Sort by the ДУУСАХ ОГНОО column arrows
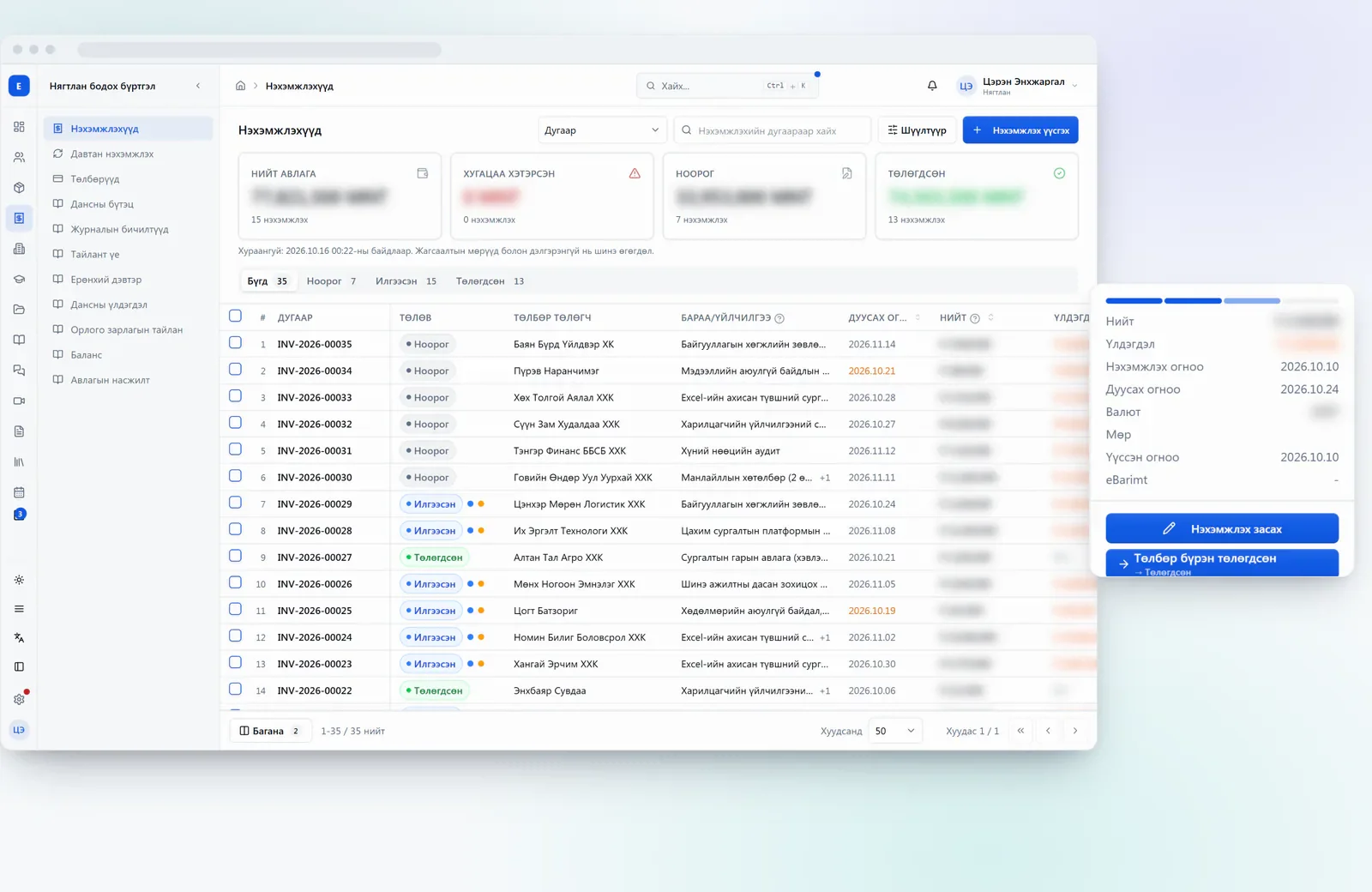Viewport: 1372px width, 892px height. [x=918, y=317]
